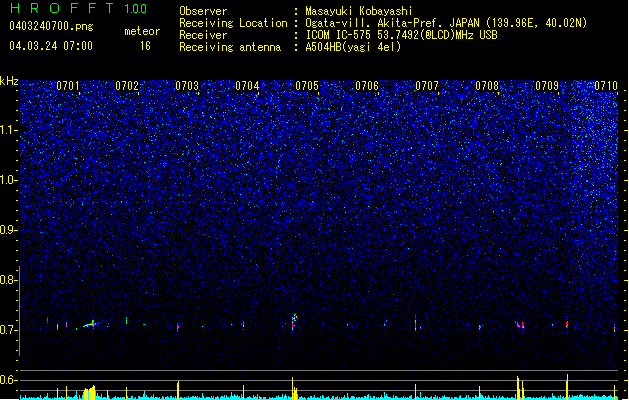Click the long slanted meteor echo after 0701
Image resolution: width=629 pixels, height=400 pixels.
pos(91,324)
